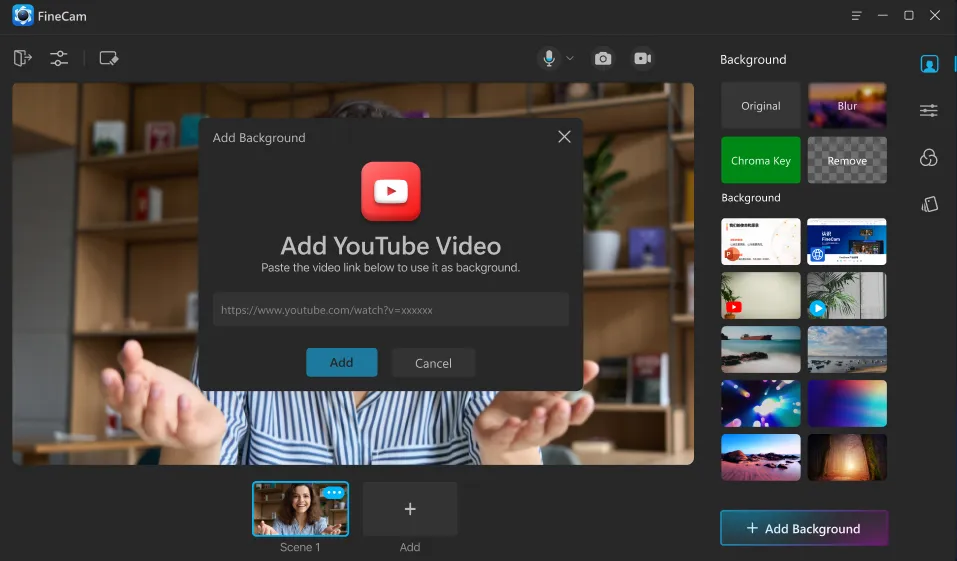Open the exit/virtual camera icon in toolbar
Image resolution: width=957 pixels, height=561 pixels.
(23, 58)
